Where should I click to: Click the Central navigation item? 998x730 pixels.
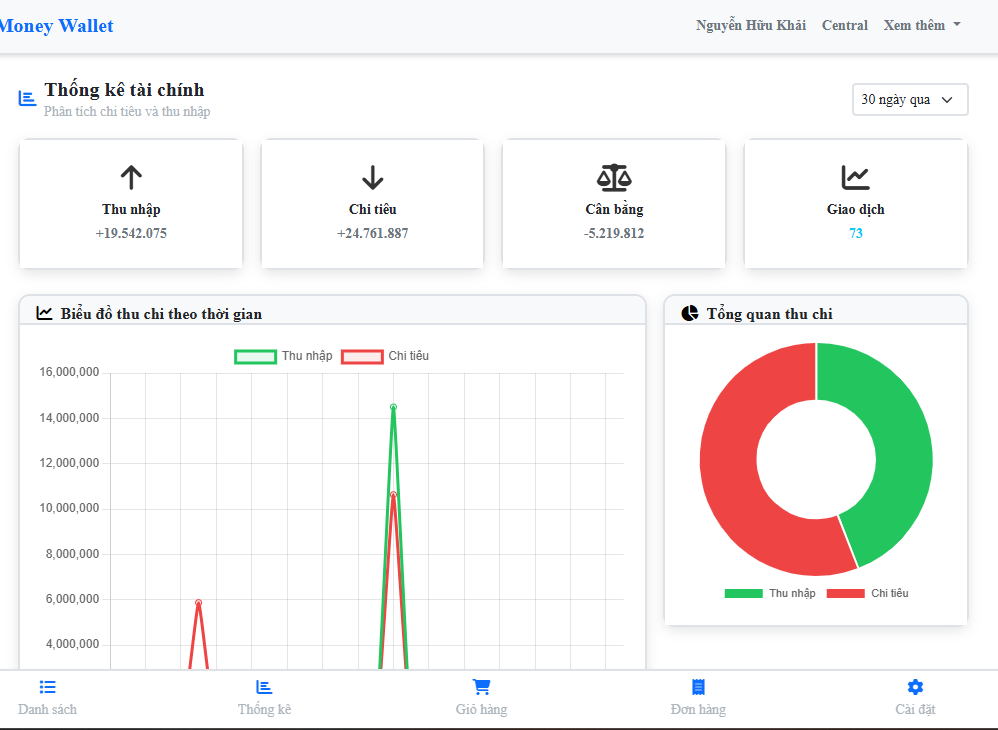pos(845,25)
